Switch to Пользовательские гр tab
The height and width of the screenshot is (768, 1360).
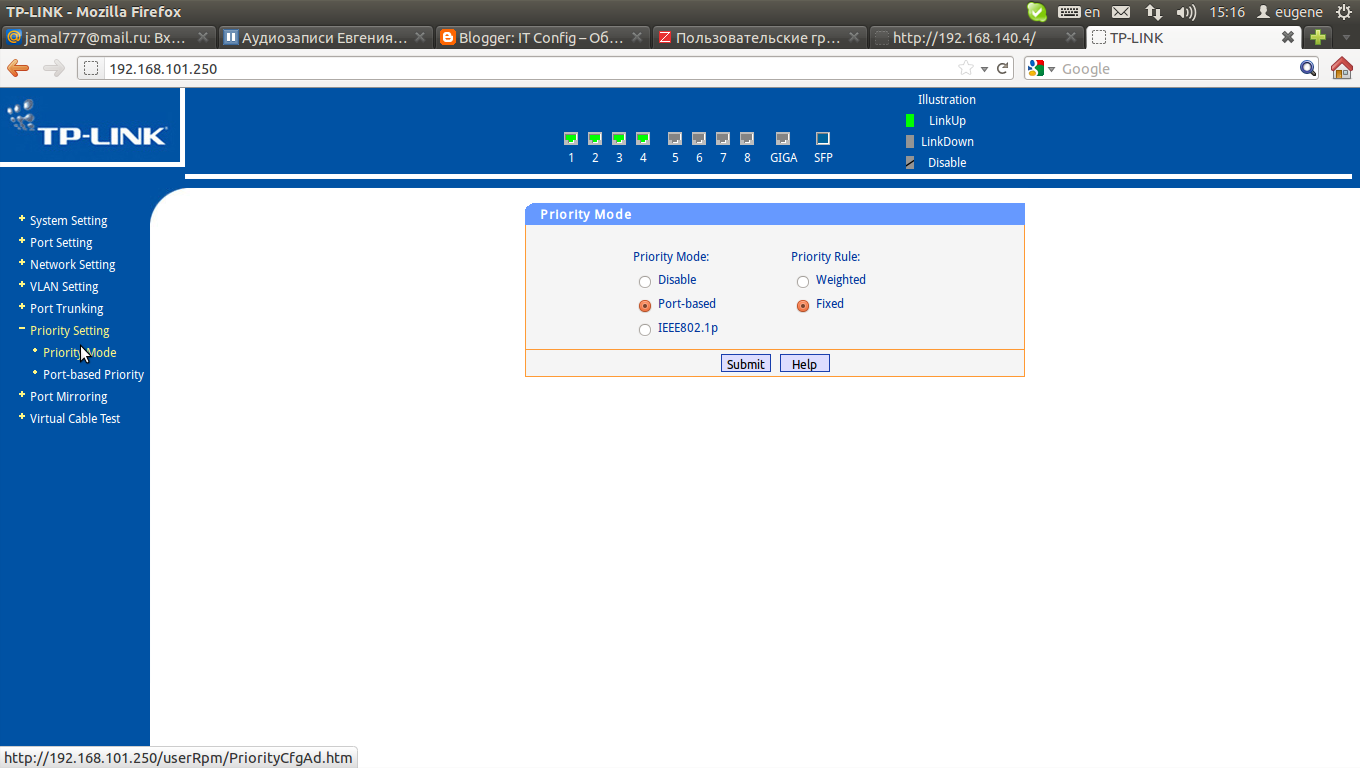(759, 38)
